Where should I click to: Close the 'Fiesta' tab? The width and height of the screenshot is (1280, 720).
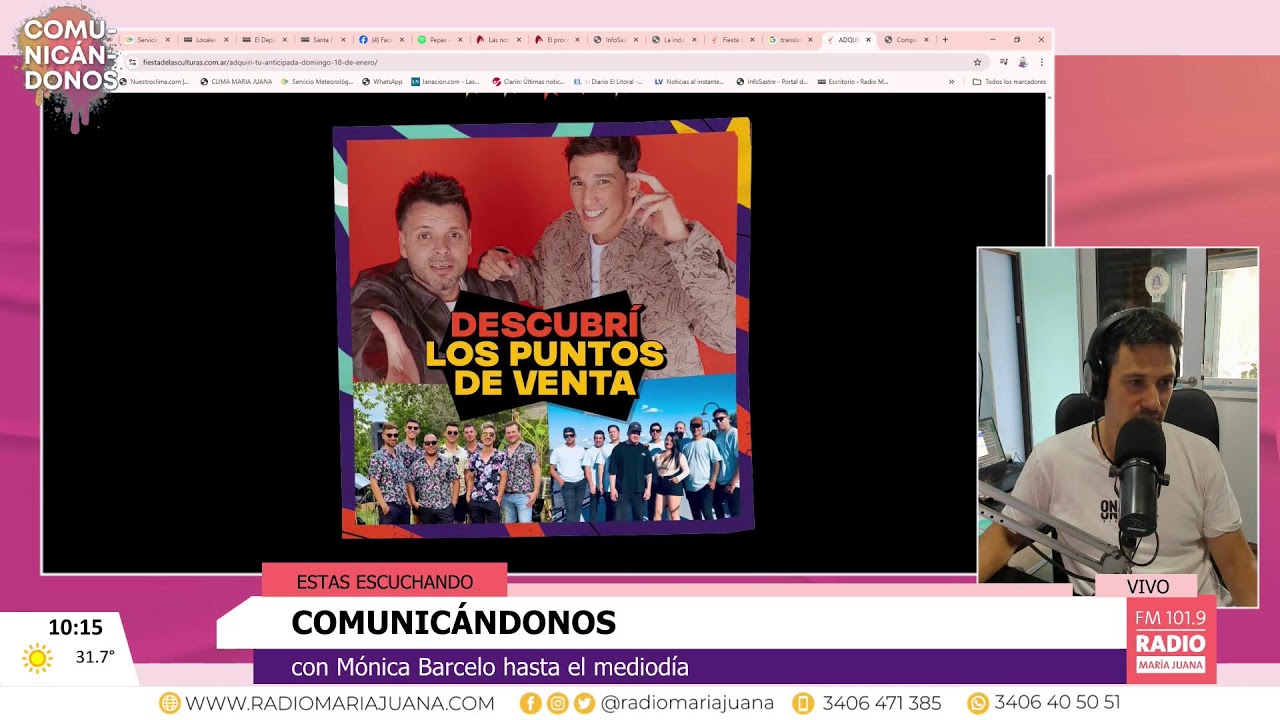pyautogui.click(x=752, y=40)
